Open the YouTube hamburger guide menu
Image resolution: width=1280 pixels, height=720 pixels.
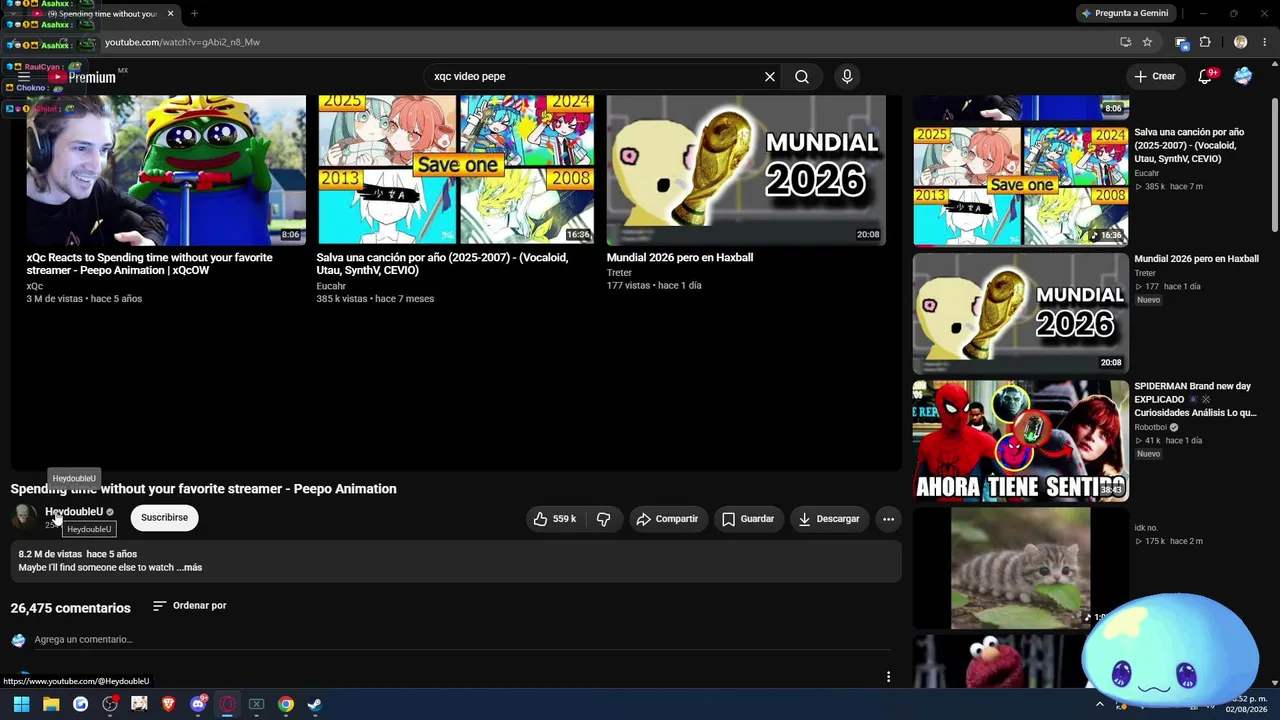pos(24,77)
